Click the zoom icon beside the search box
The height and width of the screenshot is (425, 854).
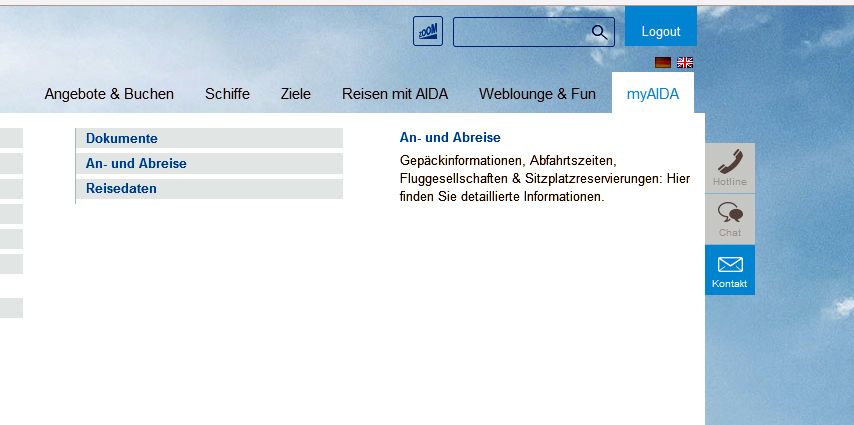[427, 31]
